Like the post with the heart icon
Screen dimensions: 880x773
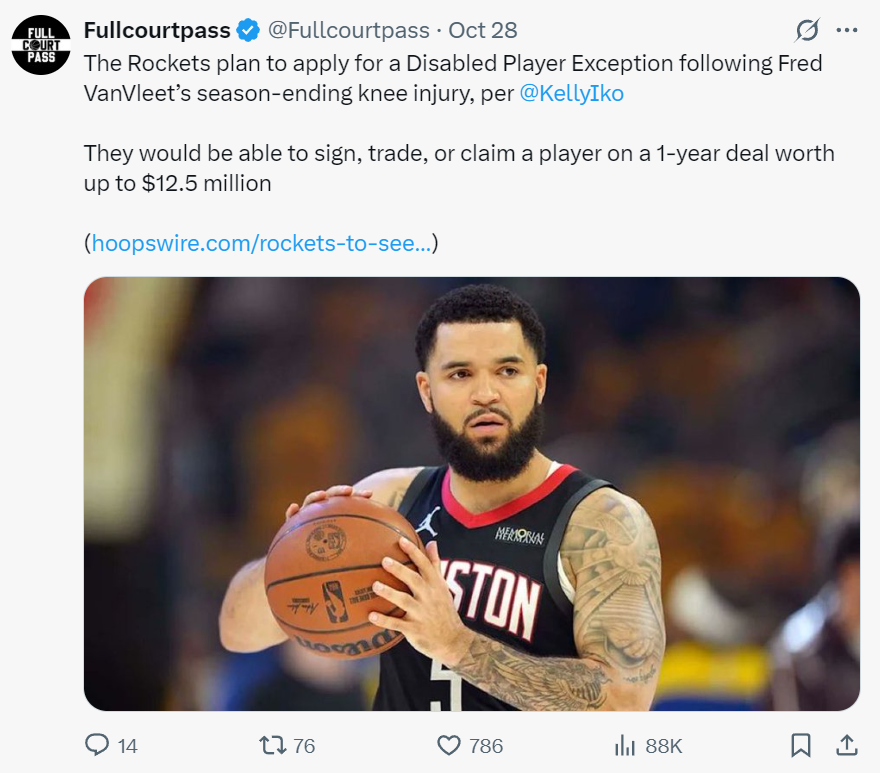(449, 745)
